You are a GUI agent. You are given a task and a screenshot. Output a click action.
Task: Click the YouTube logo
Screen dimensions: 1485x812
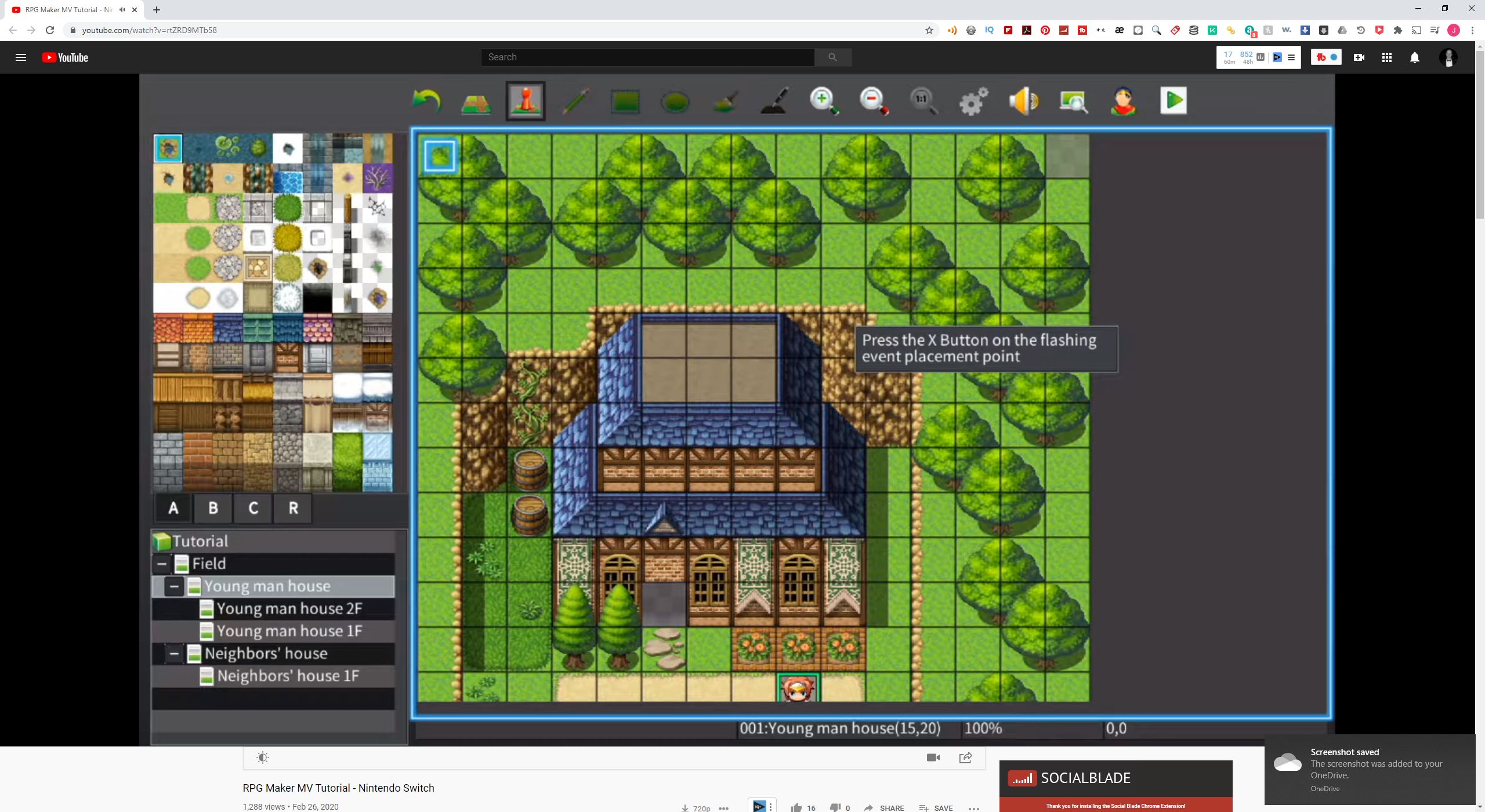click(x=65, y=57)
